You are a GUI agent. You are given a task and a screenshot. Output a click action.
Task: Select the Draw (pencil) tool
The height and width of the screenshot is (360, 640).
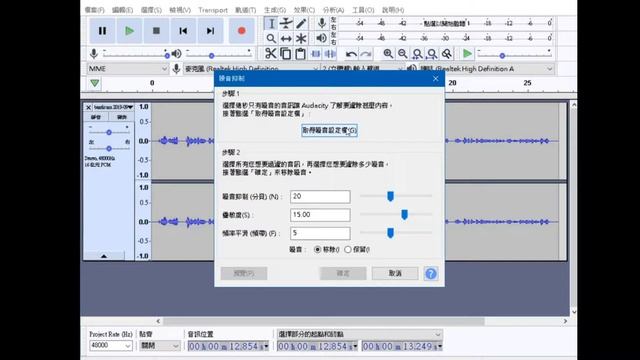point(301,24)
